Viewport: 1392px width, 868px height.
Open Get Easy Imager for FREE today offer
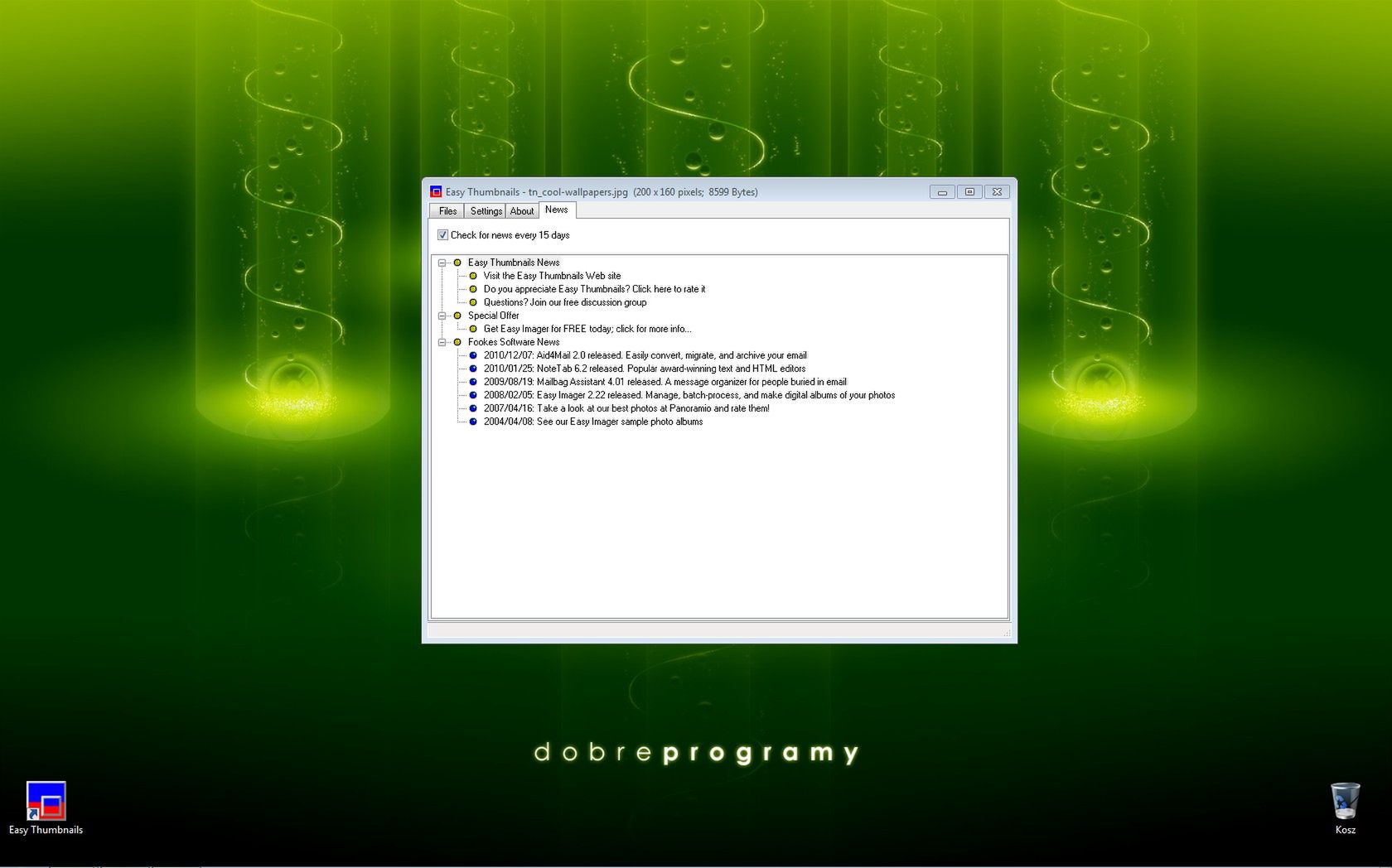point(587,329)
